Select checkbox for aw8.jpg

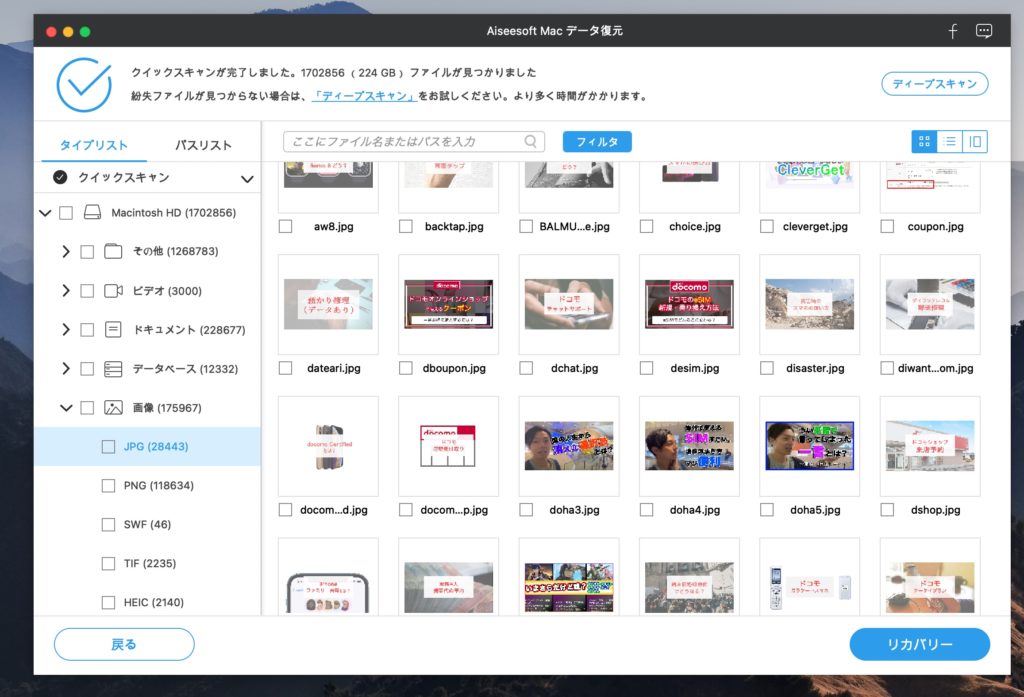[285, 226]
